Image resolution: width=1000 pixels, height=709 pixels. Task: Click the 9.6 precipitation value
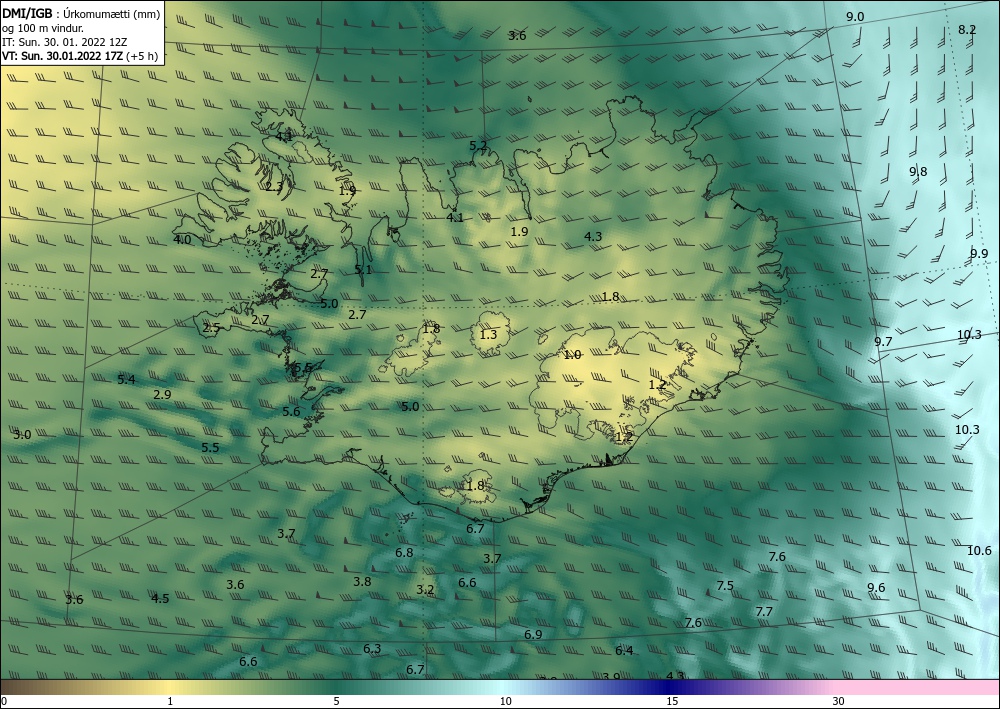coord(876,588)
